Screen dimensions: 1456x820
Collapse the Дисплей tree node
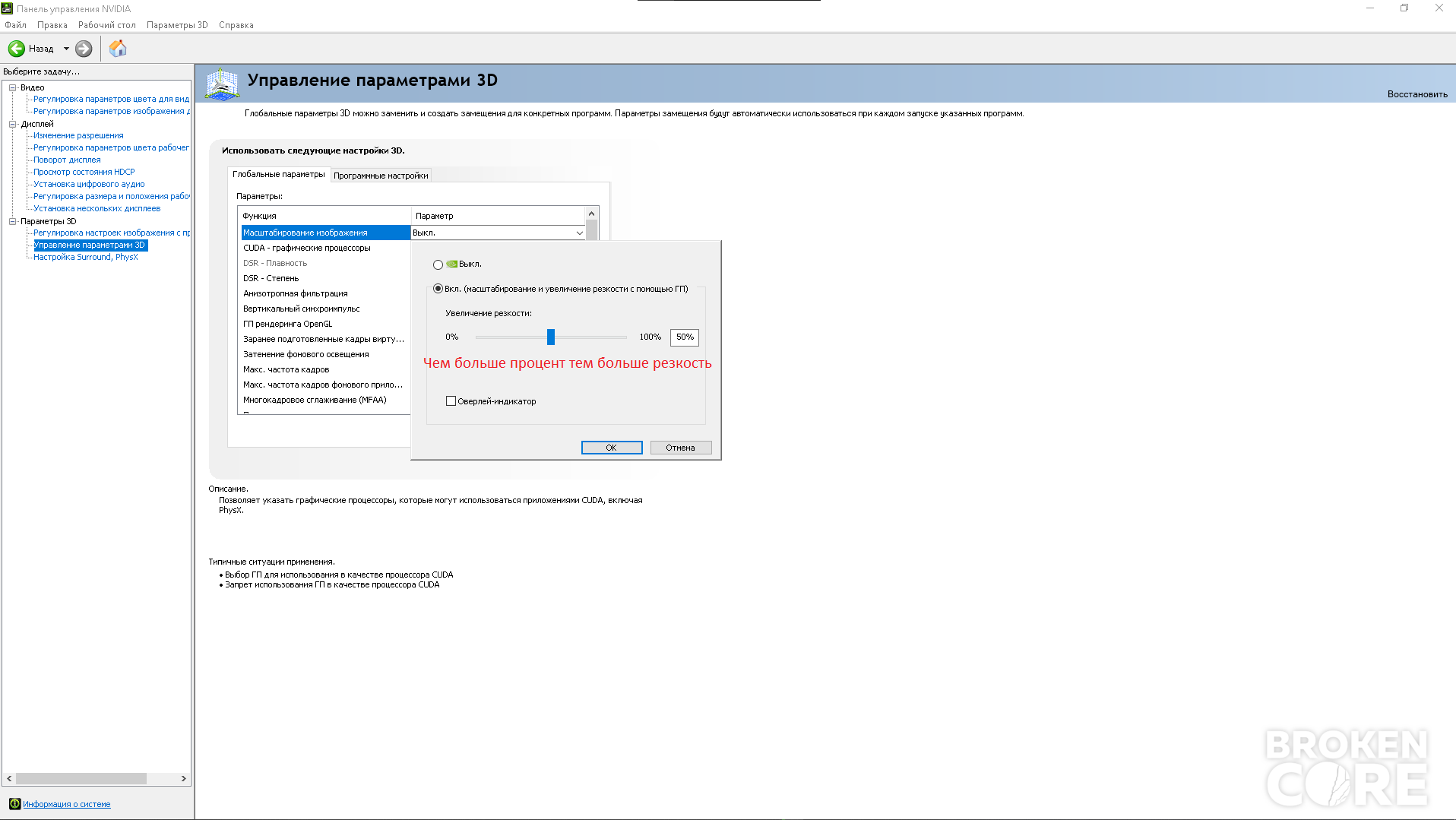point(13,124)
